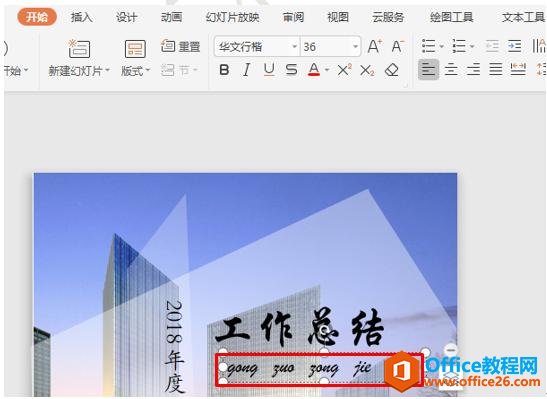
Task: Switch to the 插入 tab
Action: [82, 17]
